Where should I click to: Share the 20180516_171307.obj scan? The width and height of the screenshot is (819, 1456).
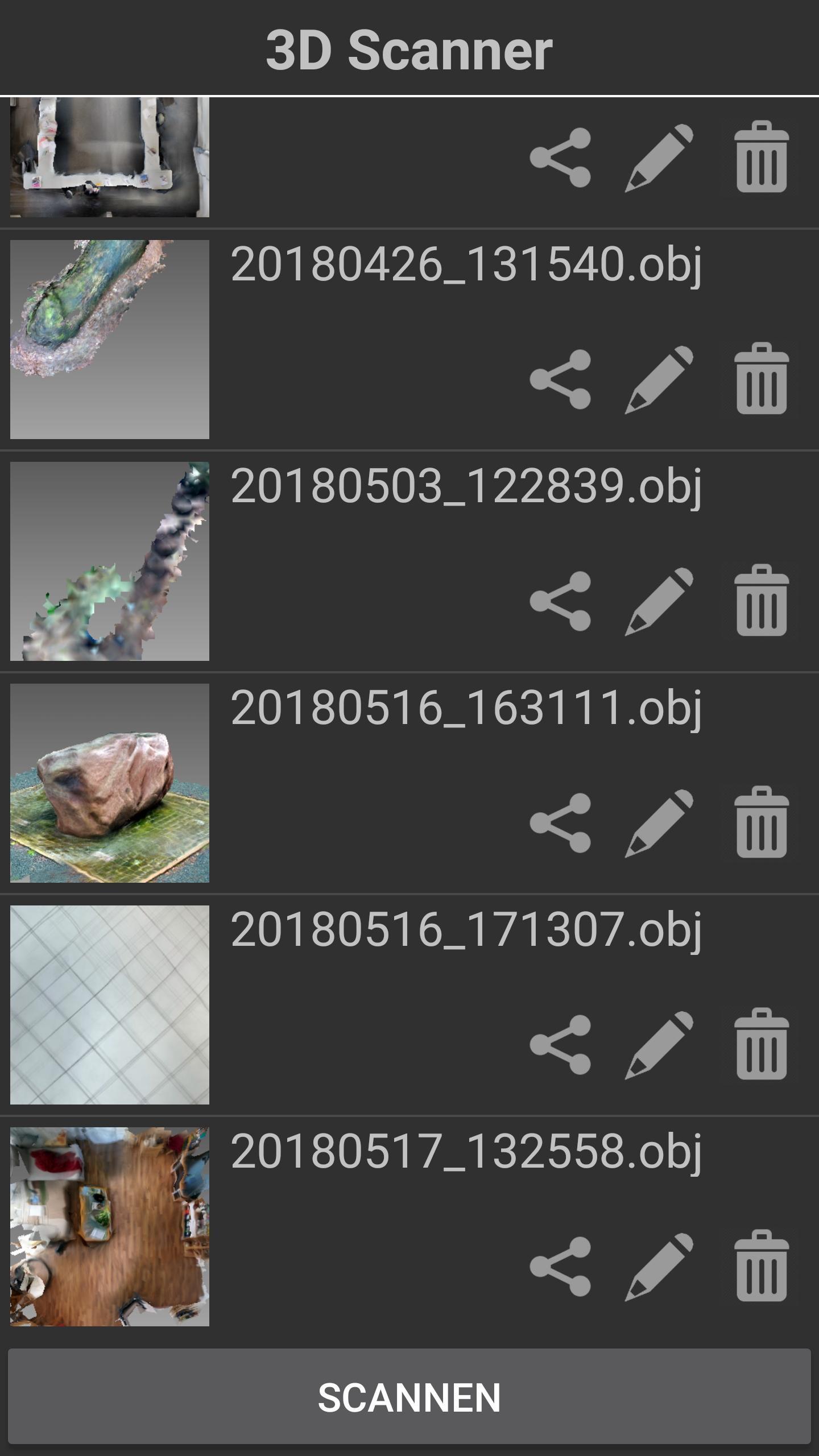coord(561,1045)
